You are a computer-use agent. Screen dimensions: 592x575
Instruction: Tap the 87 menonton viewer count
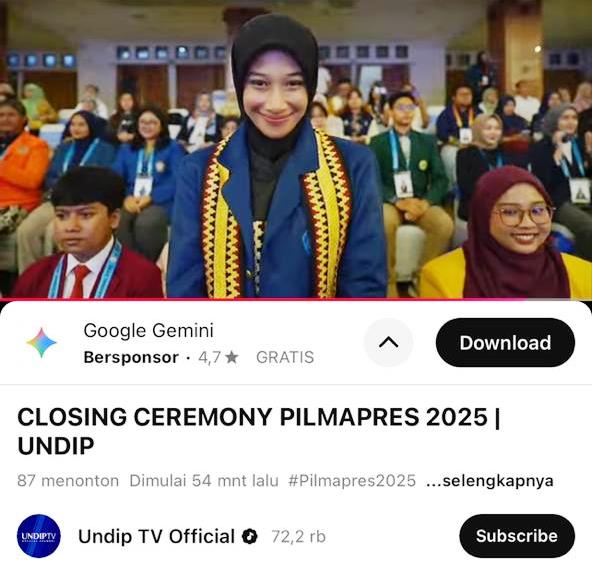click(68, 481)
